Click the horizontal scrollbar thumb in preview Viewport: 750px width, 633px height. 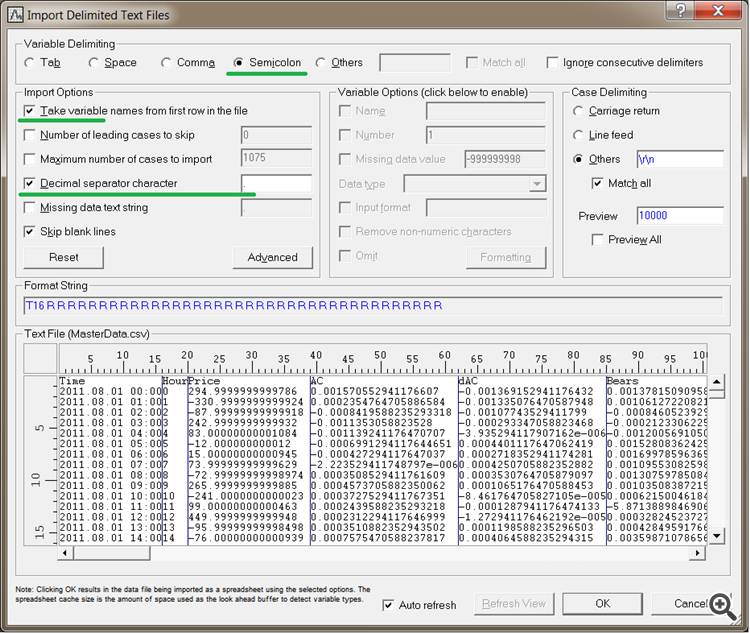pyautogui.click(x=111, y=553)
